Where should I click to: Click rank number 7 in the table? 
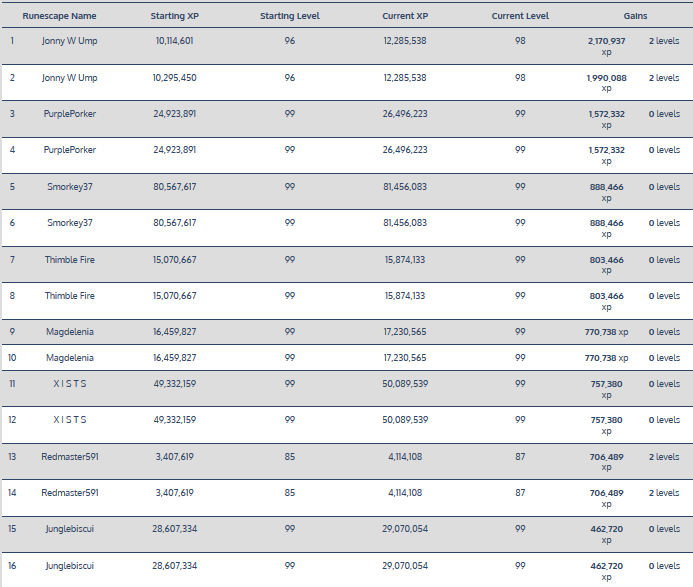(12, 260)
